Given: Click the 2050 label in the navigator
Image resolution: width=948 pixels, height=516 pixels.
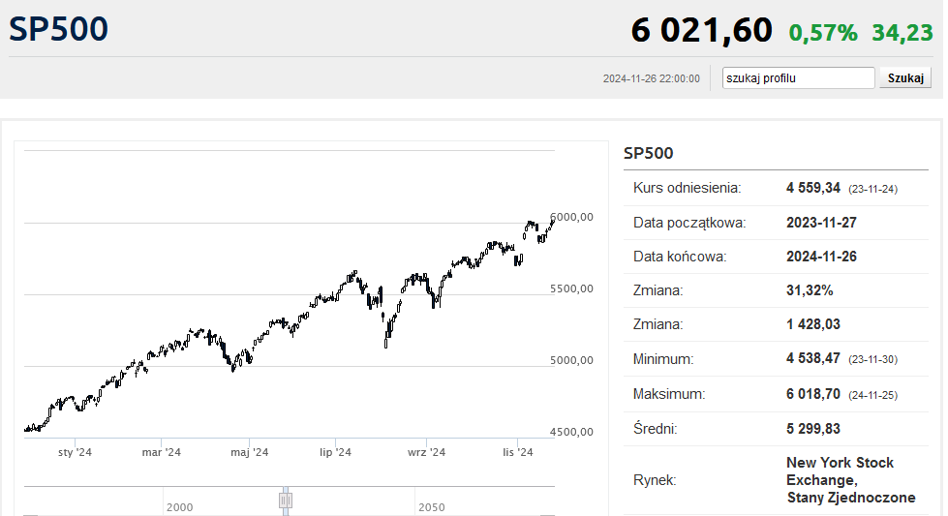Looking at the screenshot, I should [432, 507].
